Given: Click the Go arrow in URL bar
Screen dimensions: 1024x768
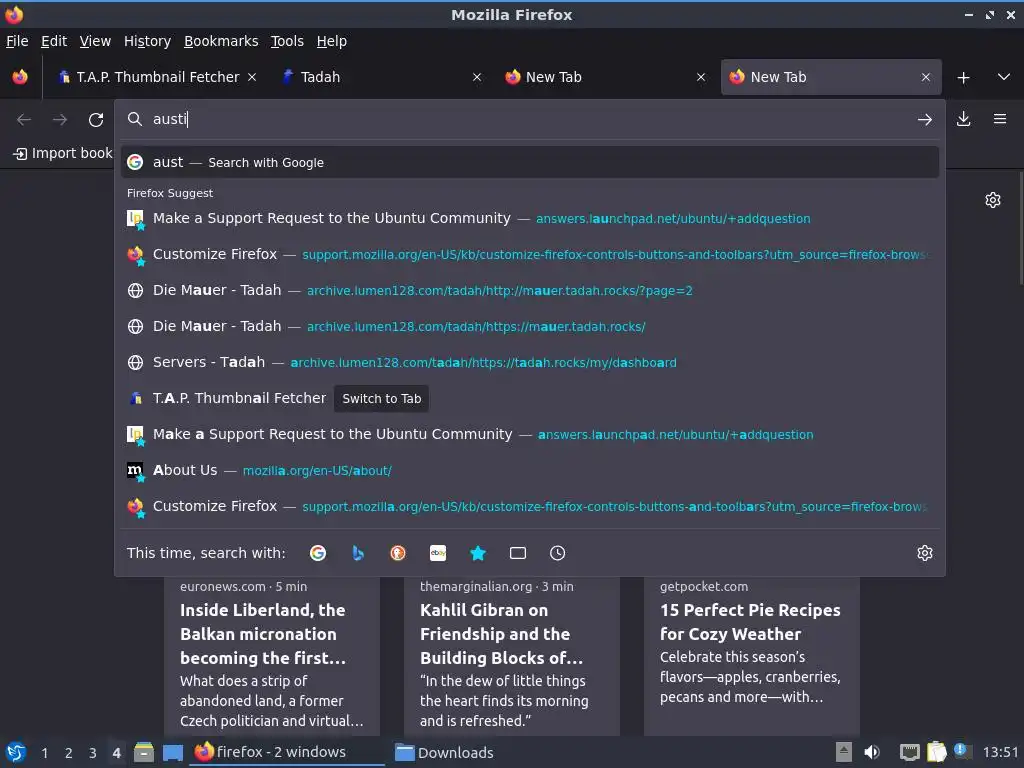Looking at the screenshot, I should tap(924, 120).
